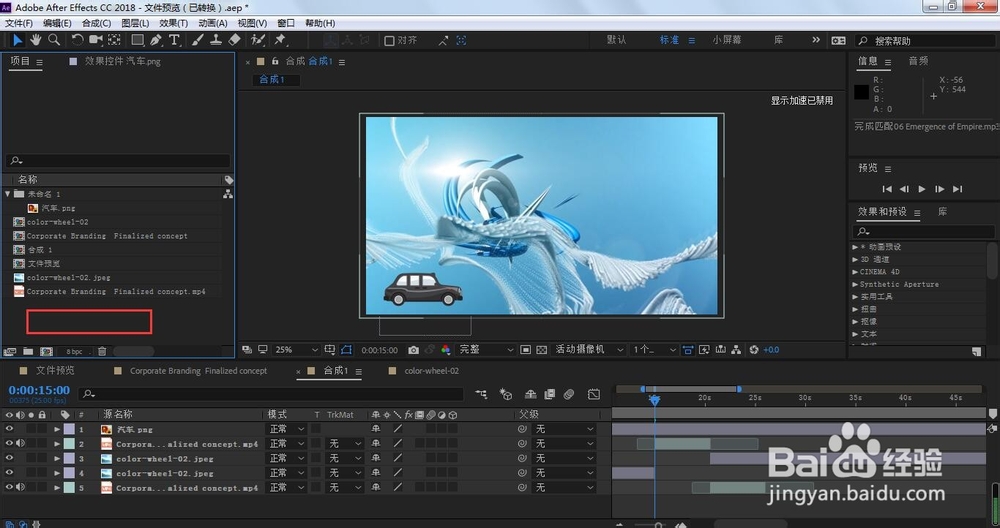Select the arrow Selection tool

17,40
